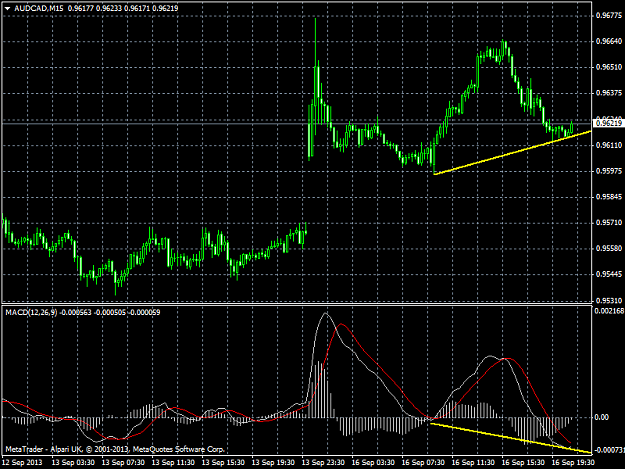
Task: Click price scale value 0.95445
Action: (x=609, y=275)
